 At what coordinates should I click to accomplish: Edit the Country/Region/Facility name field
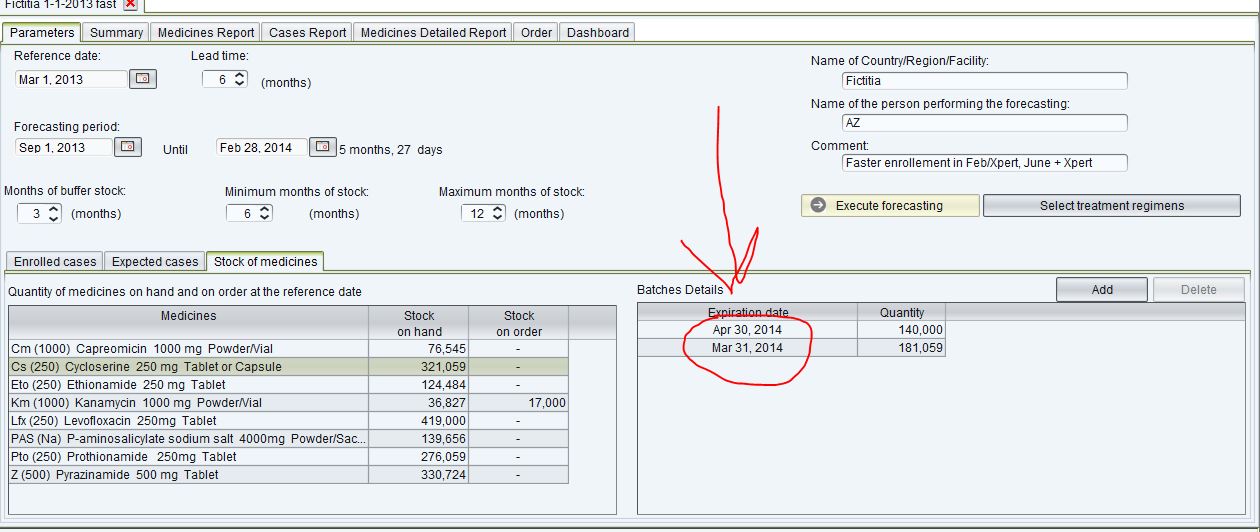(985, 80)
